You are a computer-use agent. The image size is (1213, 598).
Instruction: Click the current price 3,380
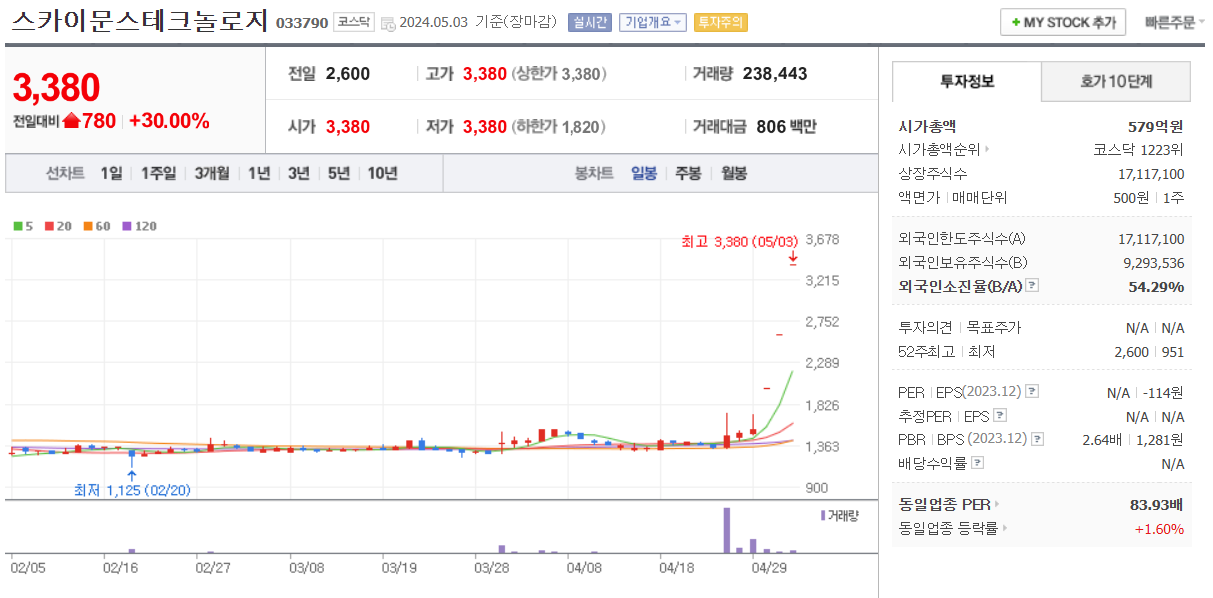pos(56,88)
